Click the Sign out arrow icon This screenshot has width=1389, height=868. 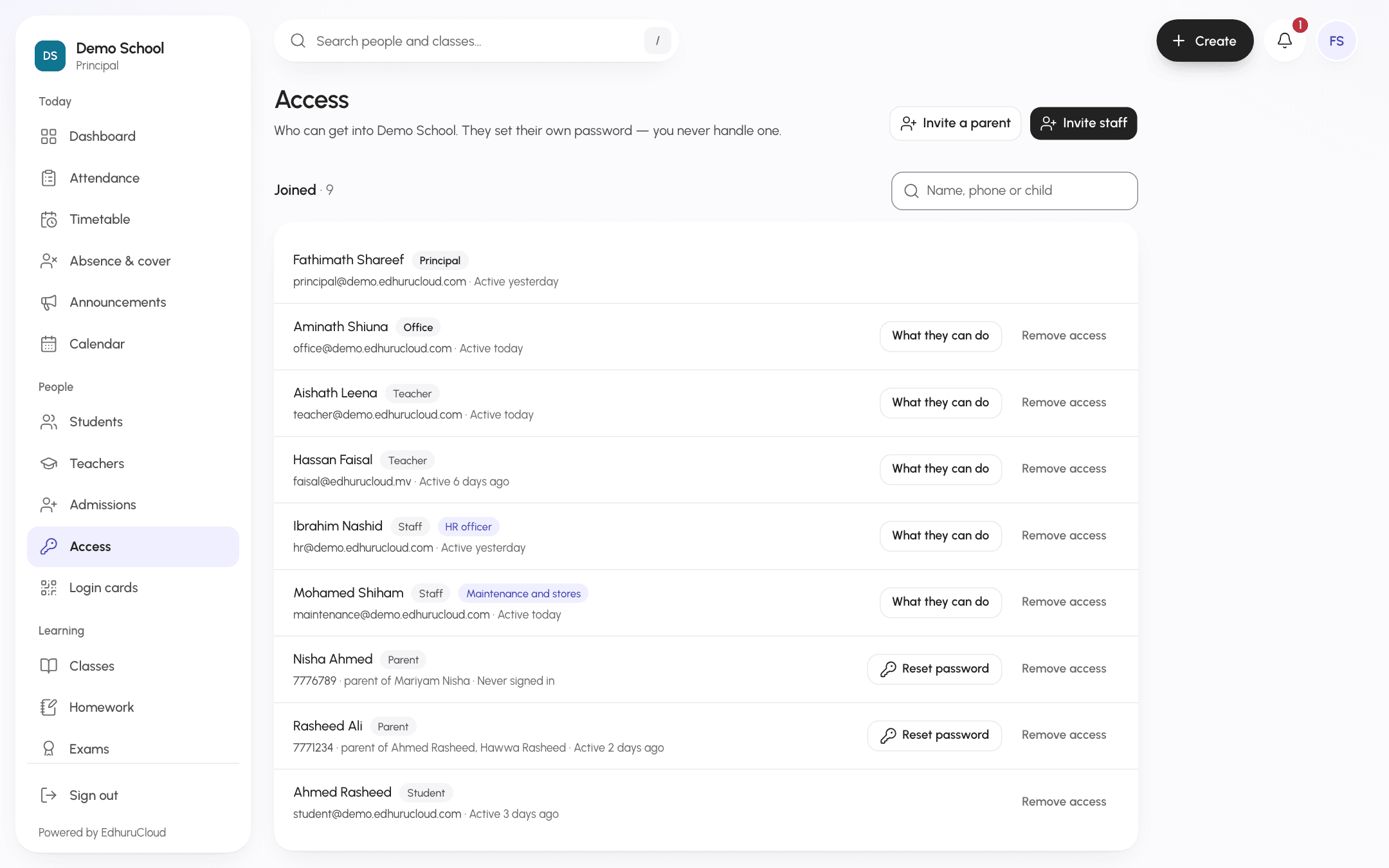[49, 795]
